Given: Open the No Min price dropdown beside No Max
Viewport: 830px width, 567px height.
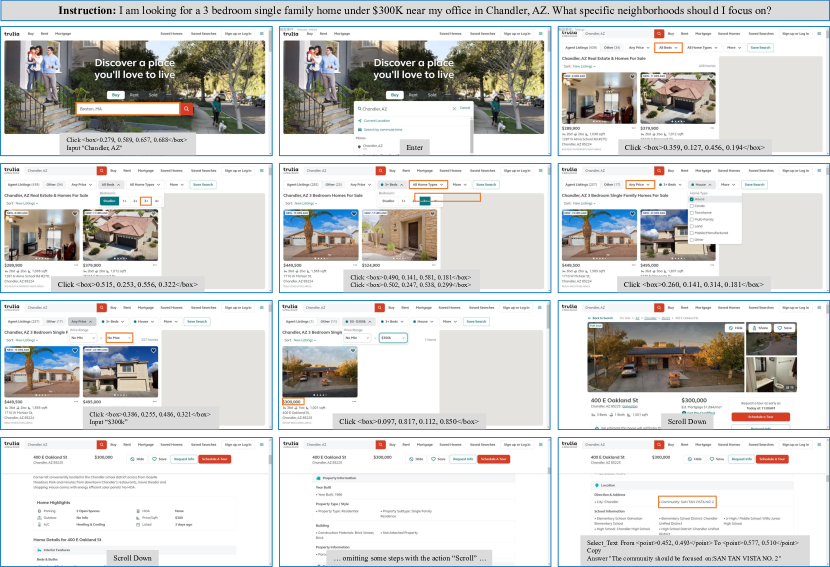Looking at the screenshot, I should (83, 338).
